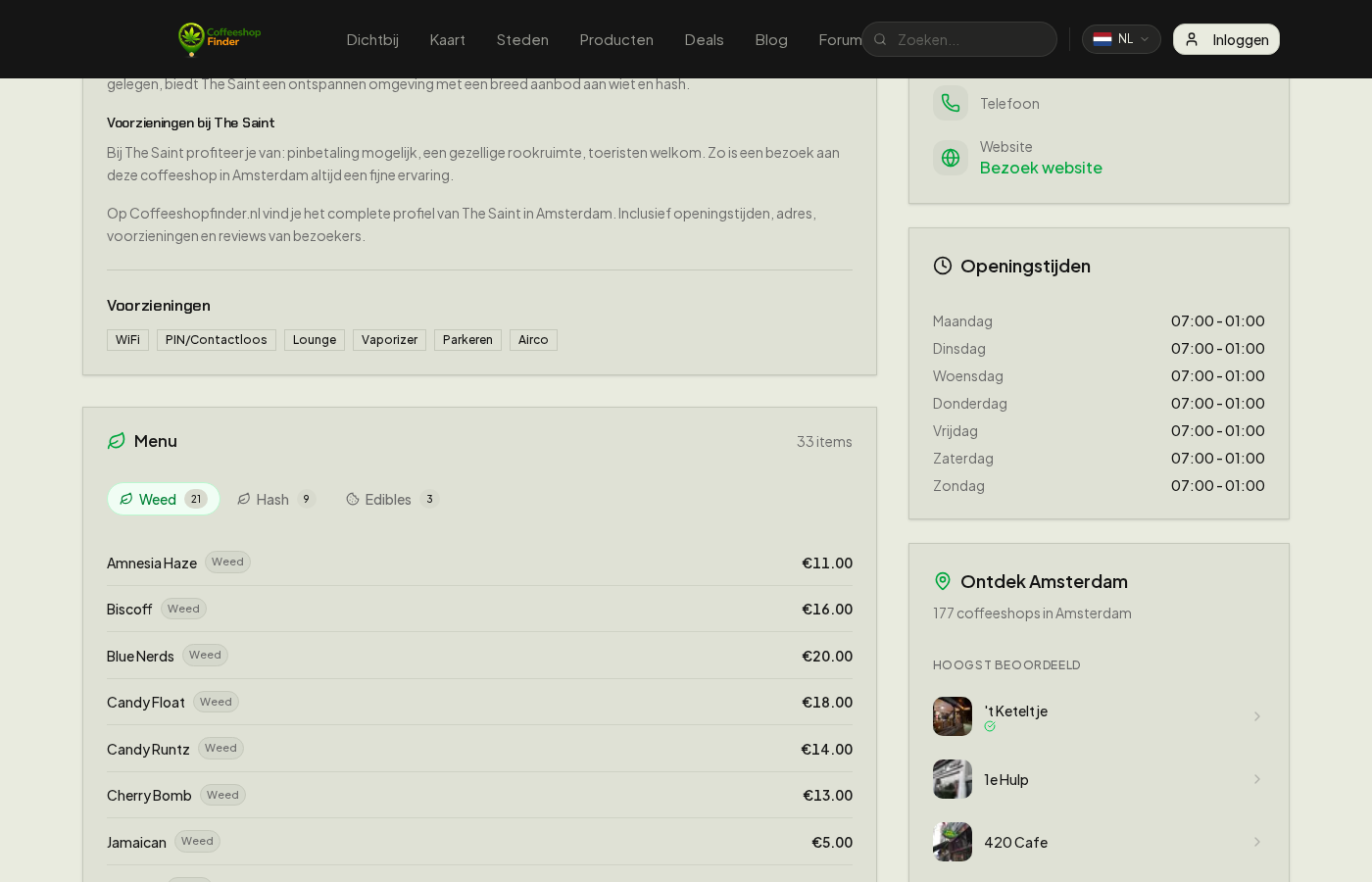The height and width of the screenshot is (882, 1372).
Task: Click the 420 Cafe thumbnail image
Action: tap(953, 842)
